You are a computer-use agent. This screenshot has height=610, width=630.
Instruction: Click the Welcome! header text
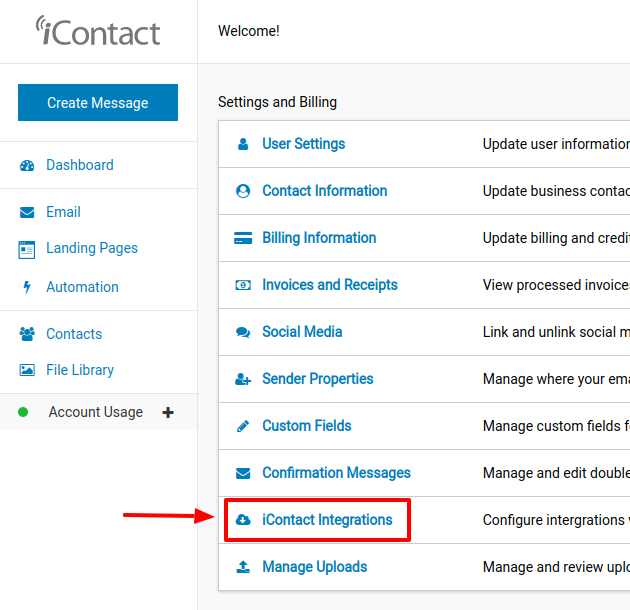[249, 31]
